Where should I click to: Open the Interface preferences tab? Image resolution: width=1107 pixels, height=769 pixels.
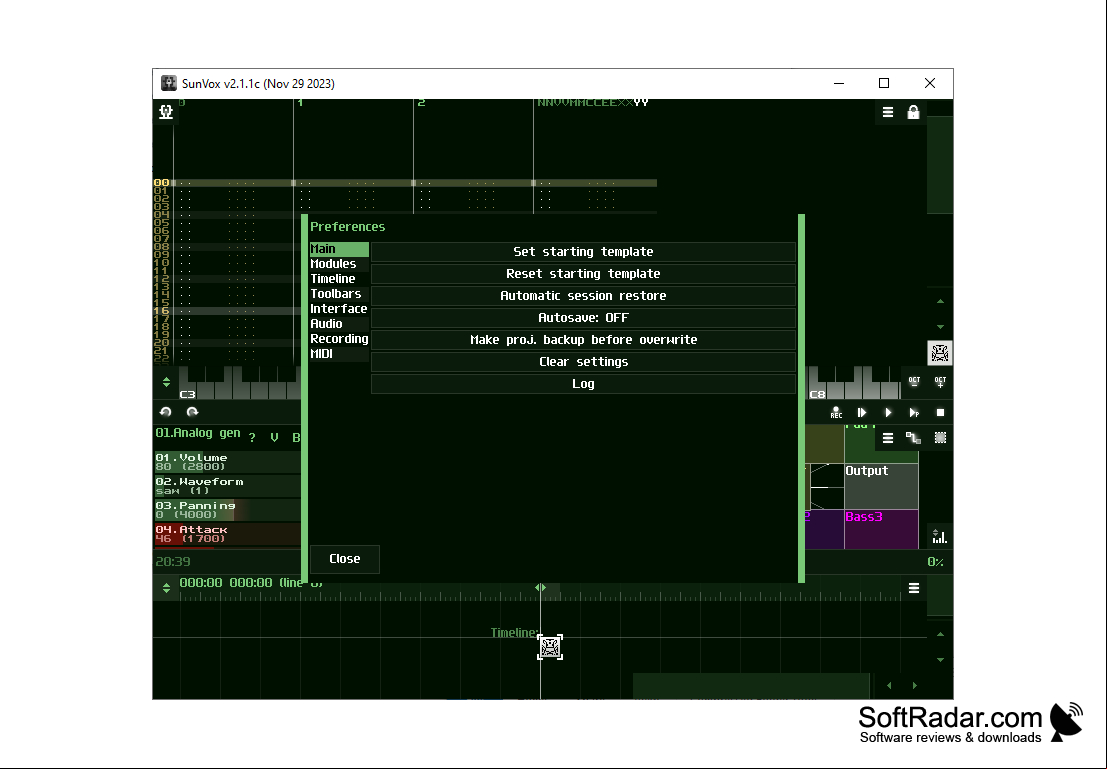point(339,309)
